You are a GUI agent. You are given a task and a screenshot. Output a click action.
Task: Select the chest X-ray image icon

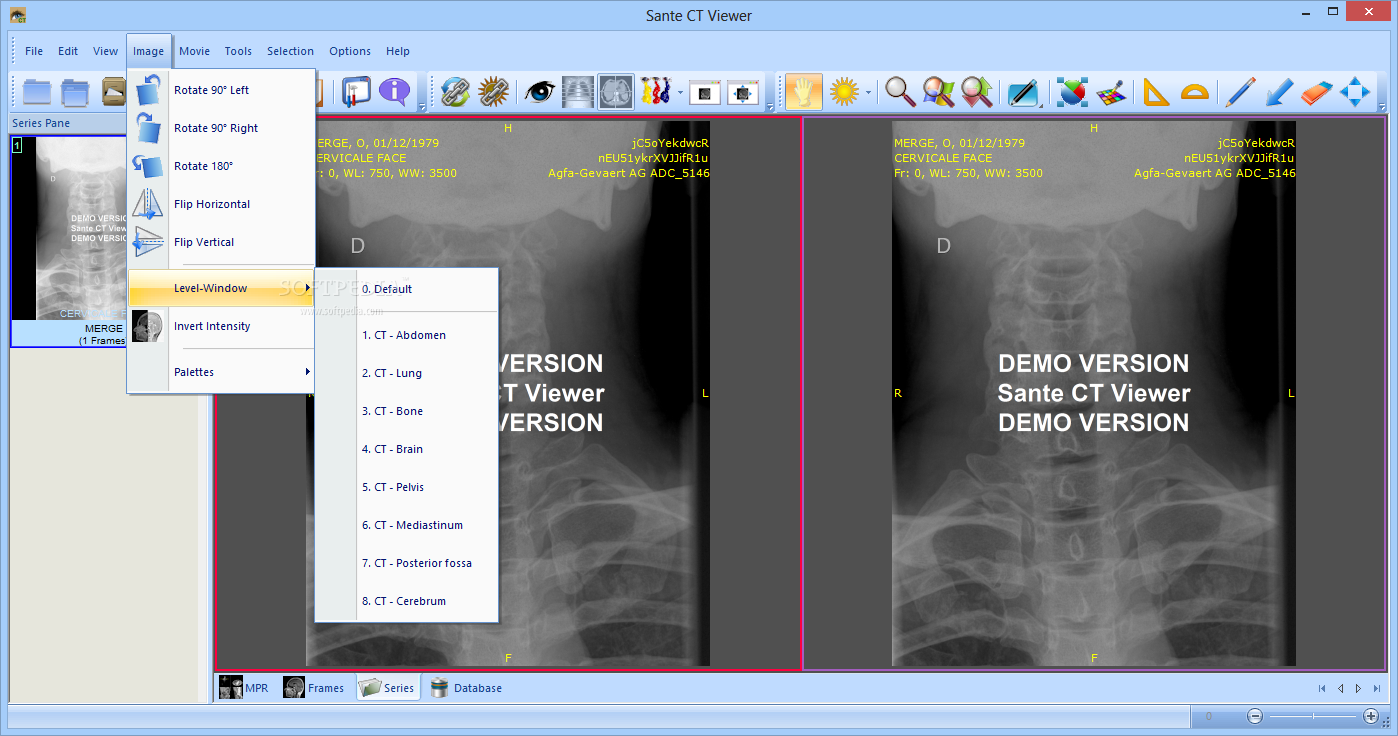click(578, 92)
